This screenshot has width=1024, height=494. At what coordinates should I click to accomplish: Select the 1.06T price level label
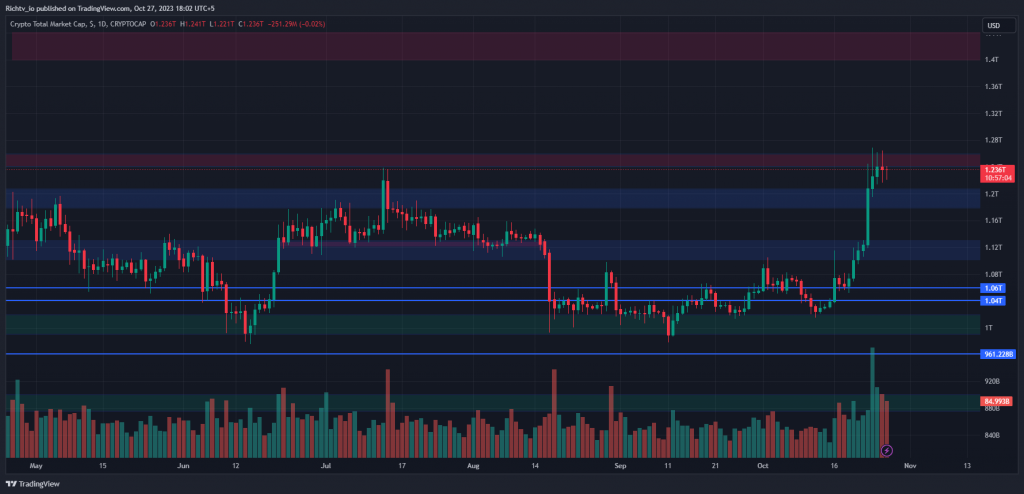(993, 288)
